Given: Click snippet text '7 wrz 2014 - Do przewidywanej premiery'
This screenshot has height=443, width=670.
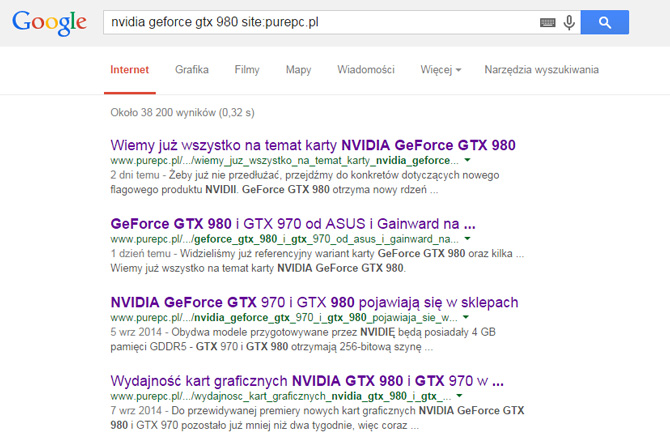Looking at the screenshot, I should (x=317, y=418).
